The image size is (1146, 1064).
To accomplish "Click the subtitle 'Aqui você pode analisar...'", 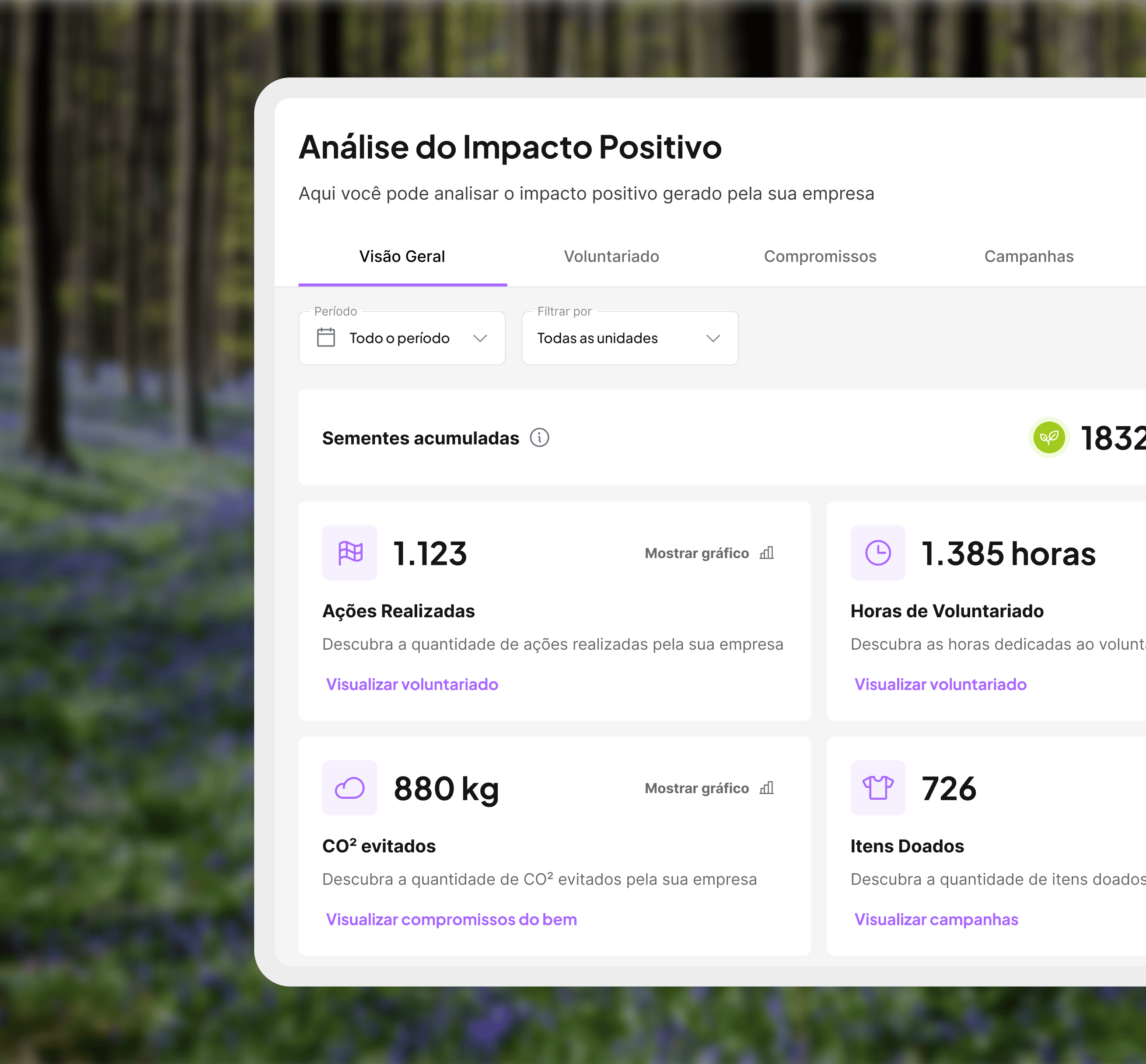I will pos(587,193).
